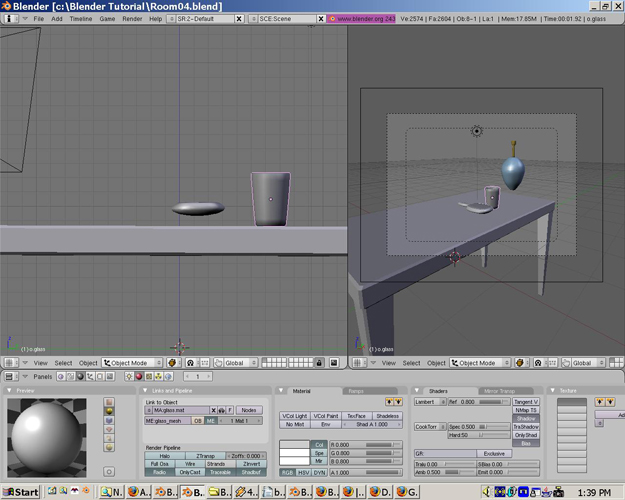625x500 pixels.
Task: Select the Shading context icon in Panels header
Action: coord(80,376)
